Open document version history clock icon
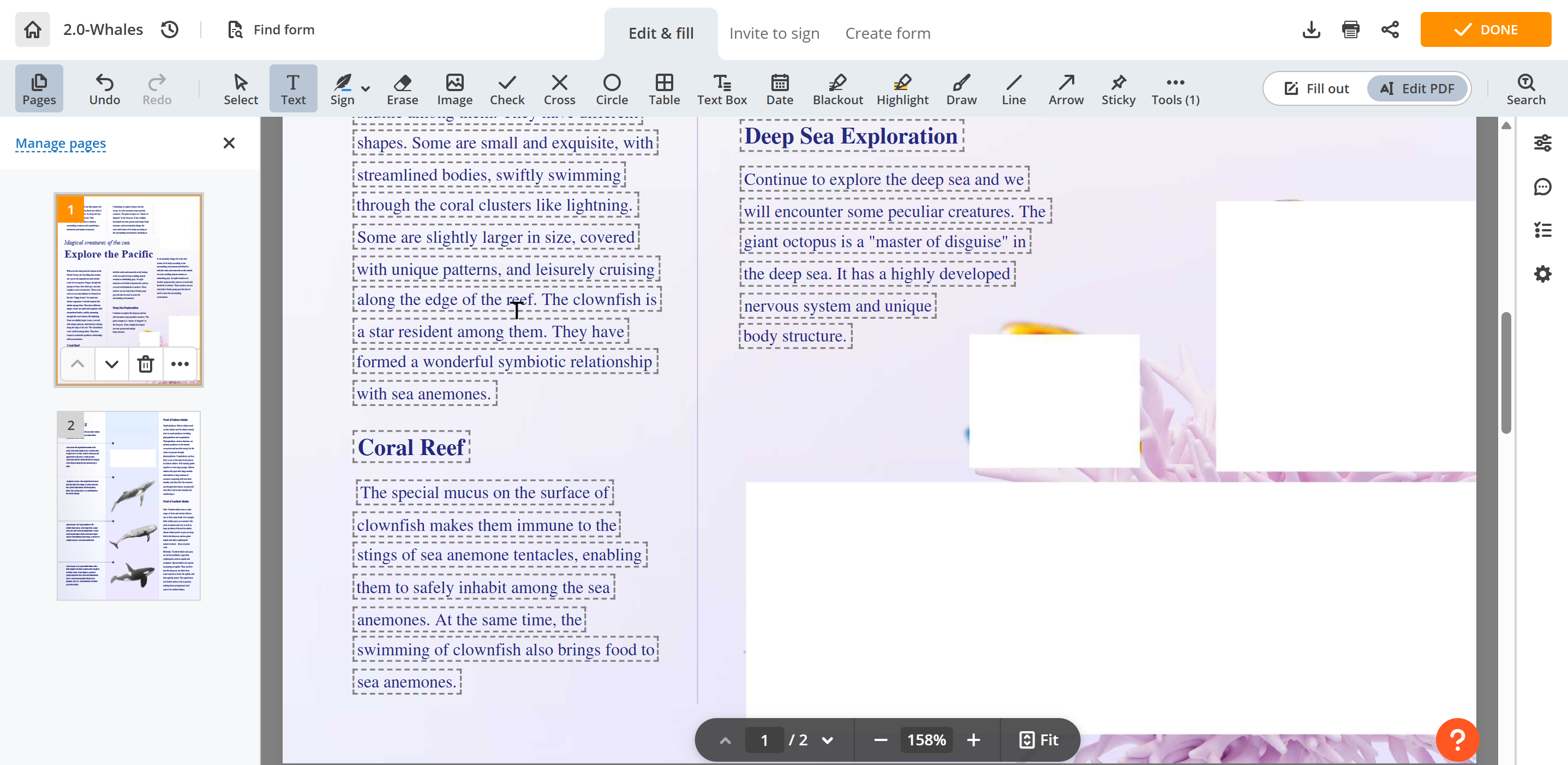1568x765 pixels. [169, 29]
